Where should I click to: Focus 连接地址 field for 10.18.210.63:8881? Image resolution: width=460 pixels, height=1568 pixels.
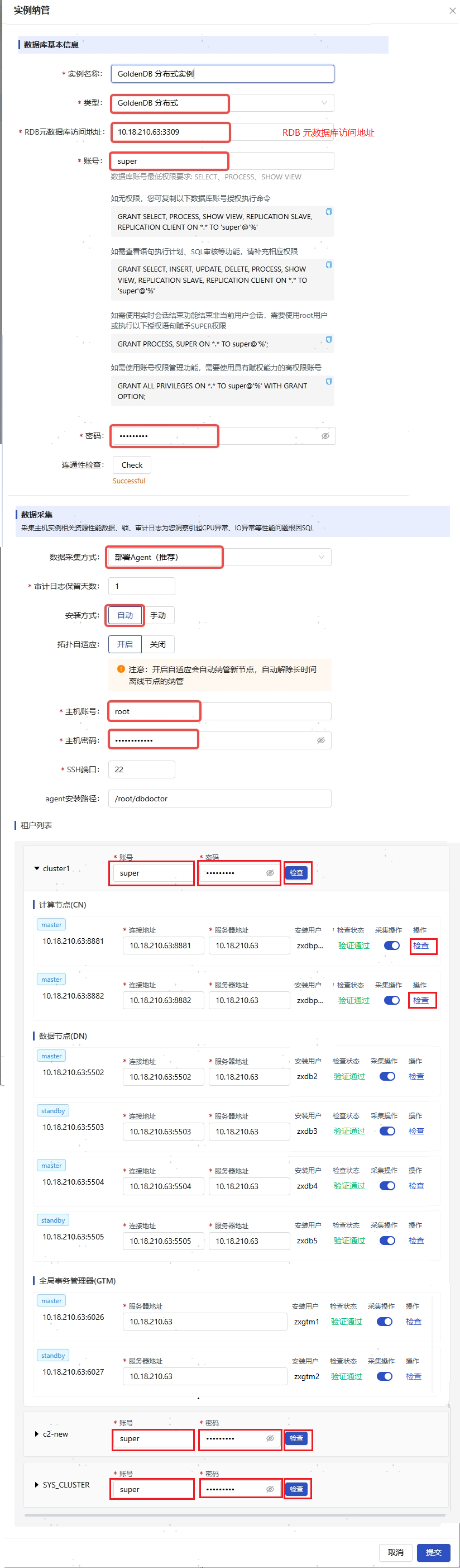coord(164,945)
